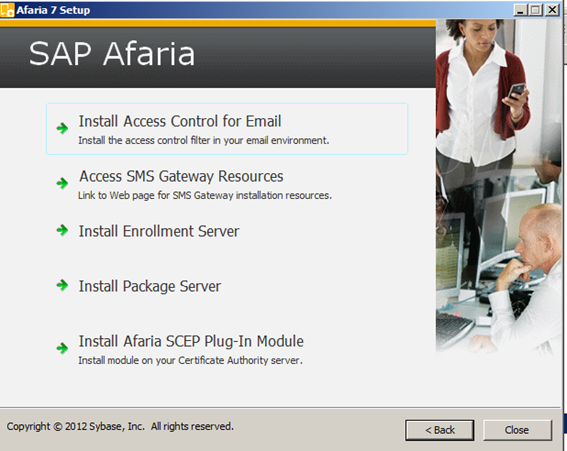Viewport: 567px width, 451px height.
Task: Minimize the Afaria 7 Setup window
Action: [x=520, y=10]
